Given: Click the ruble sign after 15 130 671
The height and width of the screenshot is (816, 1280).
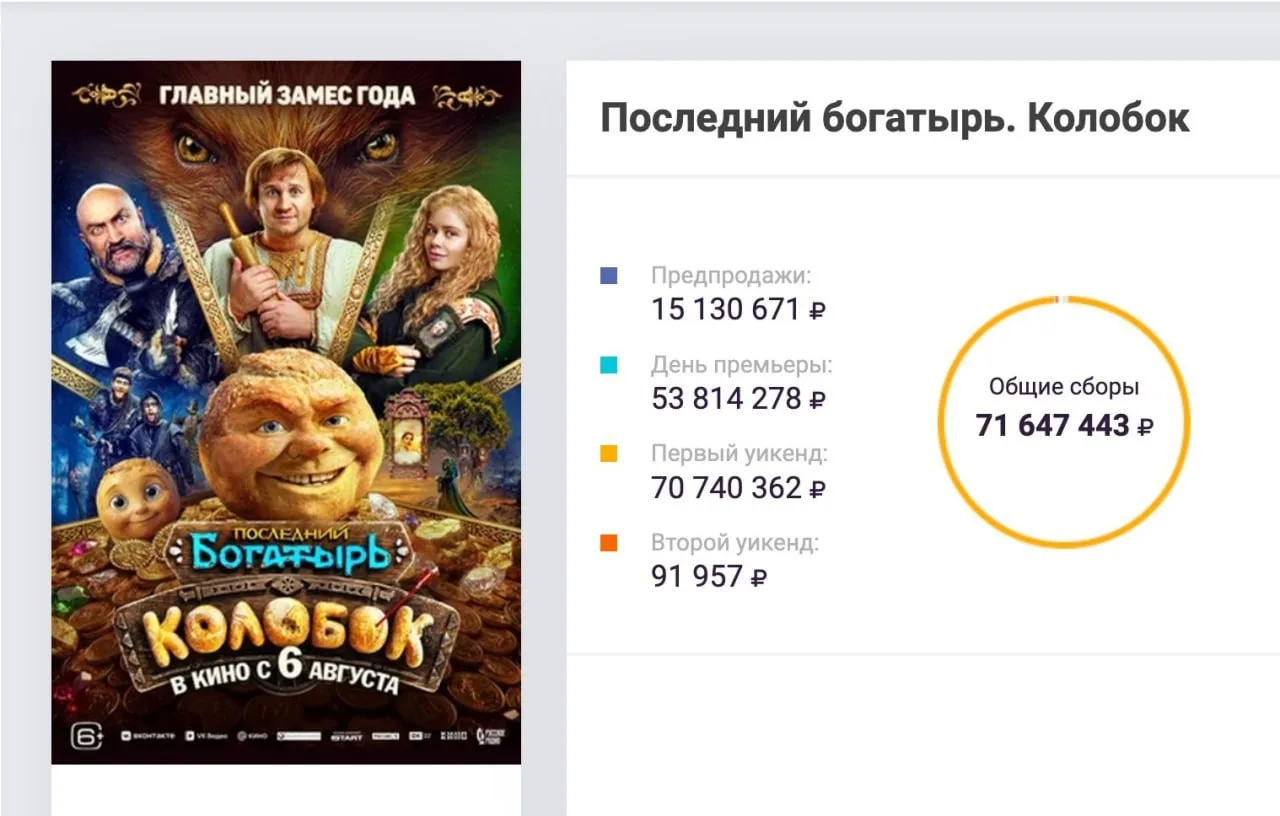Looking at the screenshot, I should click(x=817, y=311).
